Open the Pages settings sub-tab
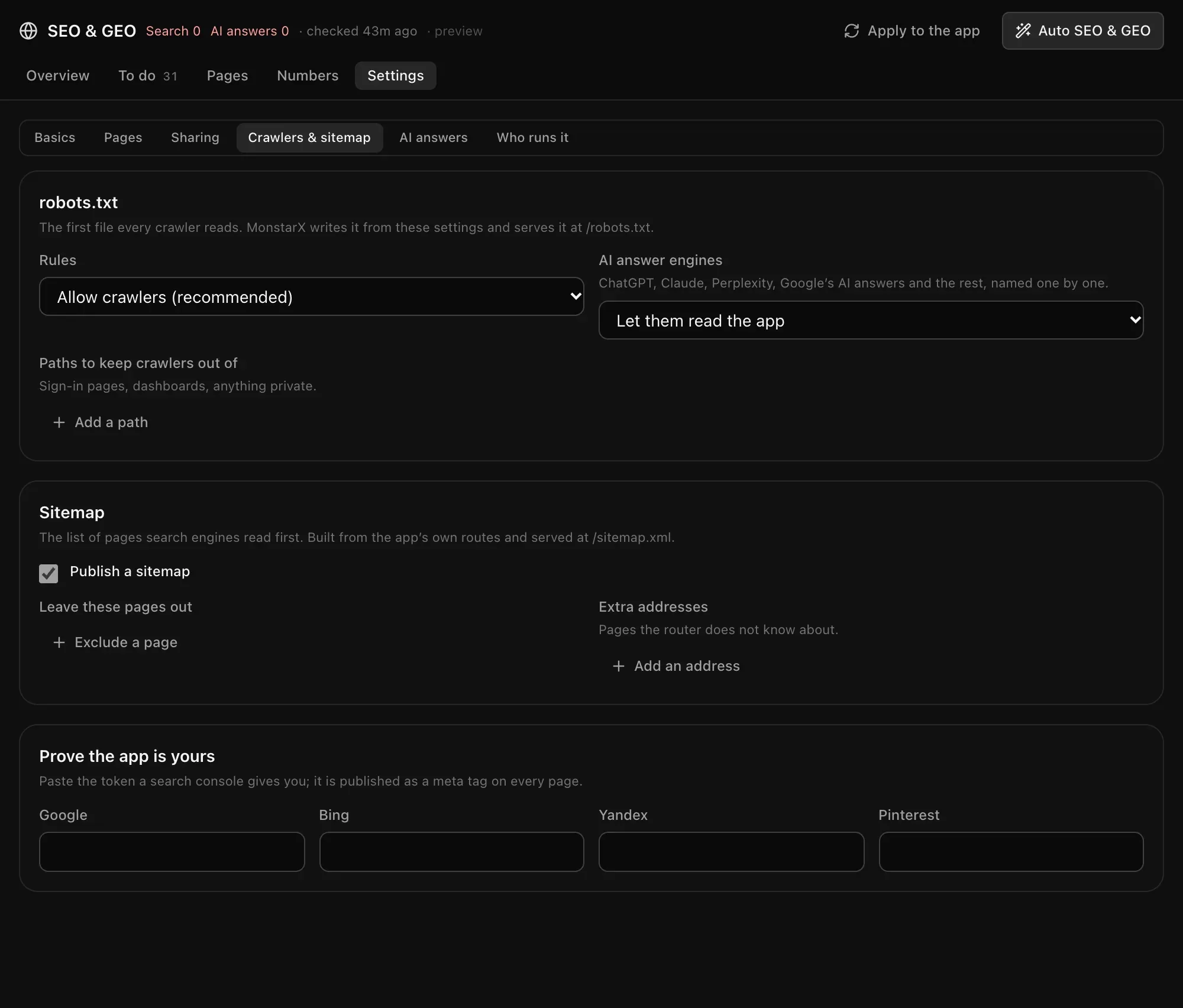Image resolution: width=1183 pixels, height=1008 pixels. (123, 138)
